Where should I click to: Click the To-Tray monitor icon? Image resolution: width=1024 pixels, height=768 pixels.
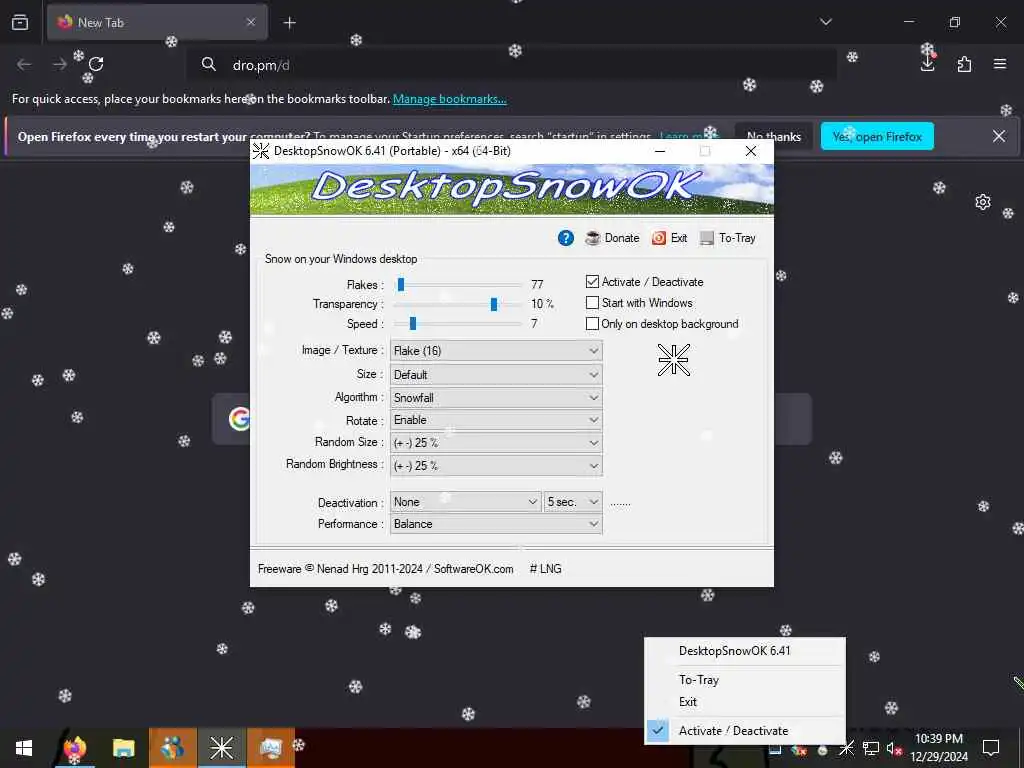coord(707,238)
